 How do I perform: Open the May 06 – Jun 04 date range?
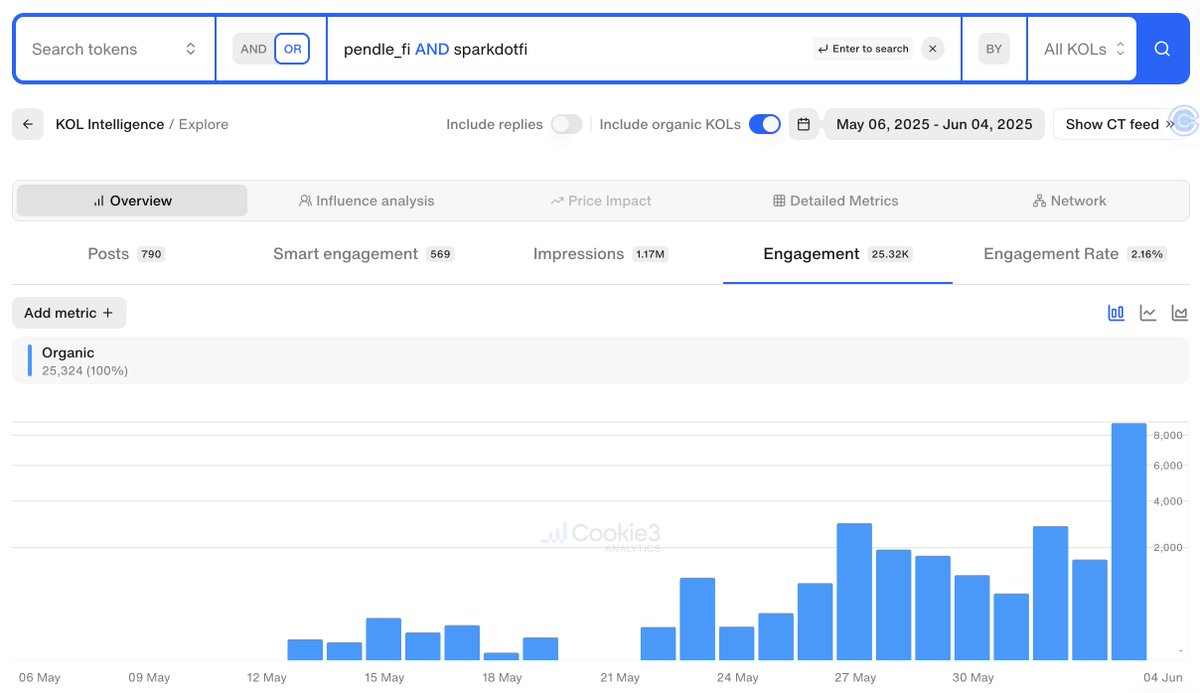pos(934,124)
